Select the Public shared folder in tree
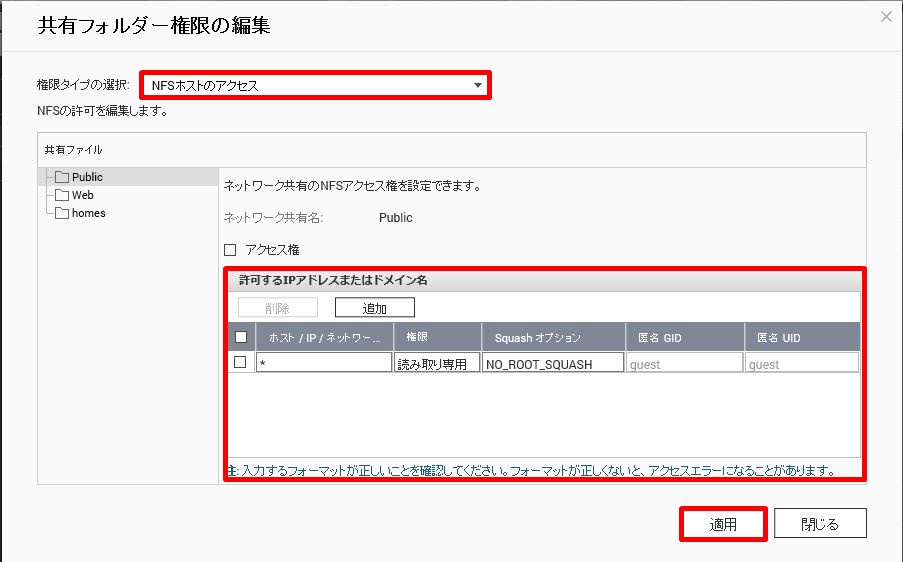Viewport: 903px width, 562px height. tap(87, 177)
